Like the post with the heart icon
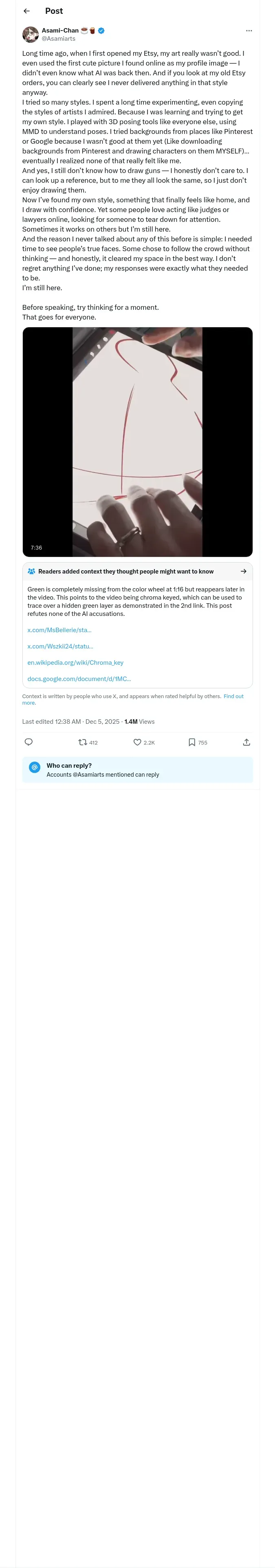The height and width of the screenshot is (1568, 275). coord(138,742)
